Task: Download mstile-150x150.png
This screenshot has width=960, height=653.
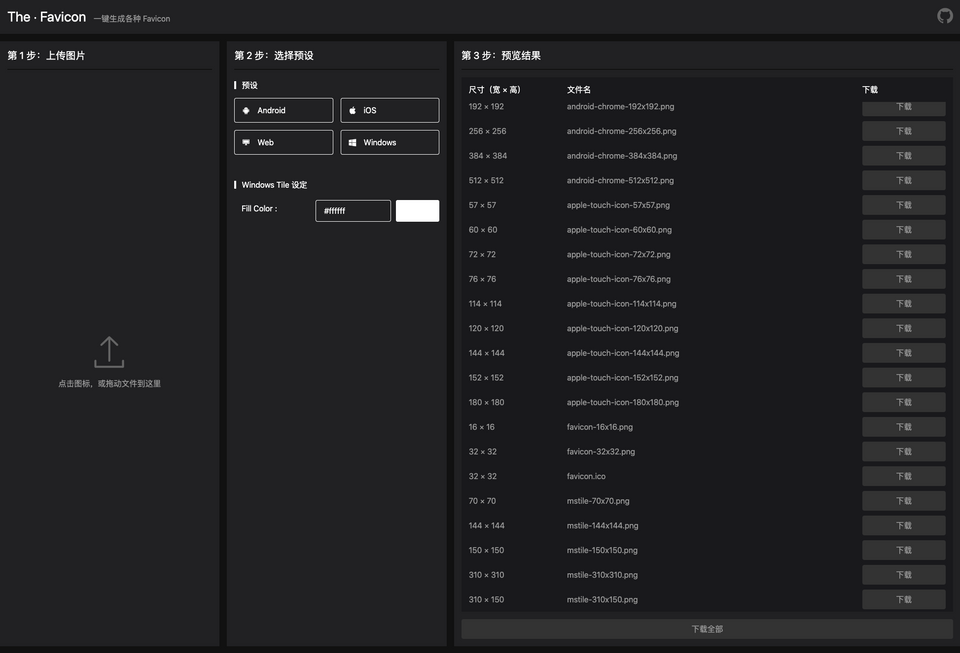Action: click(904, 550)
